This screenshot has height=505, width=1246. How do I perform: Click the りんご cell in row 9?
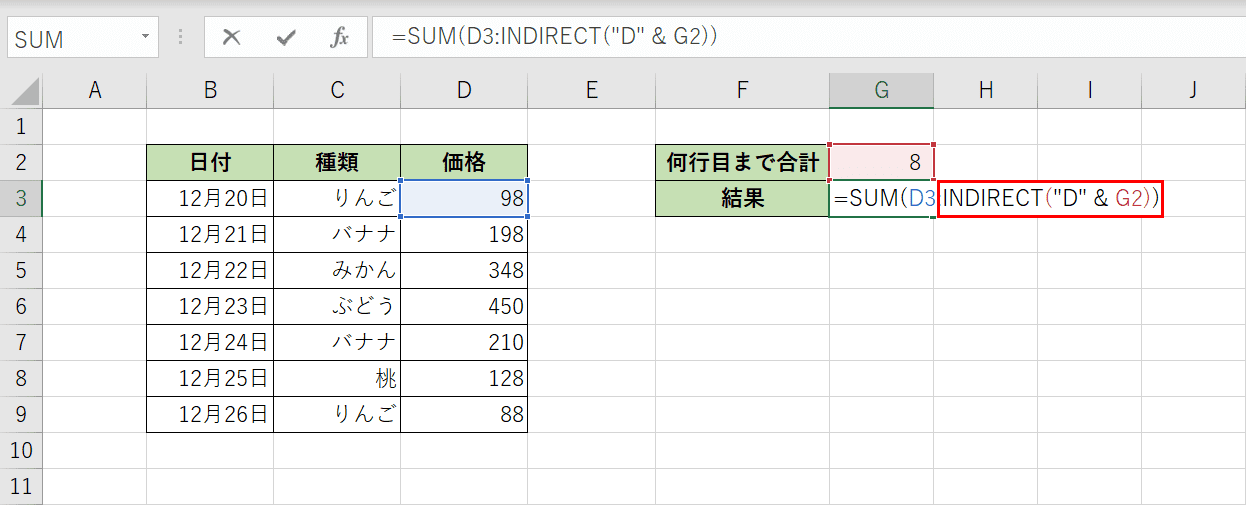(337, 414)
